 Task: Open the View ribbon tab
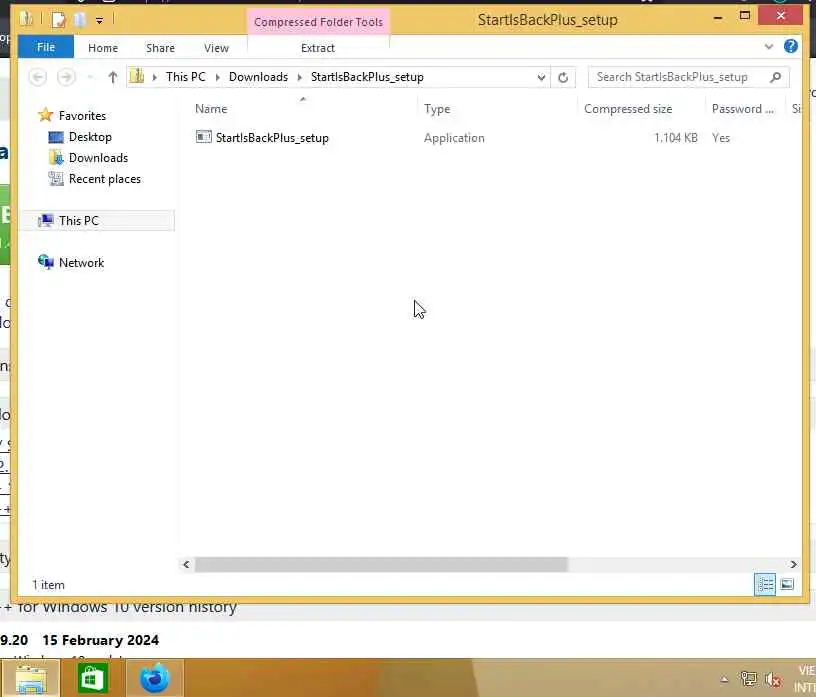click(x=216, y=48)
